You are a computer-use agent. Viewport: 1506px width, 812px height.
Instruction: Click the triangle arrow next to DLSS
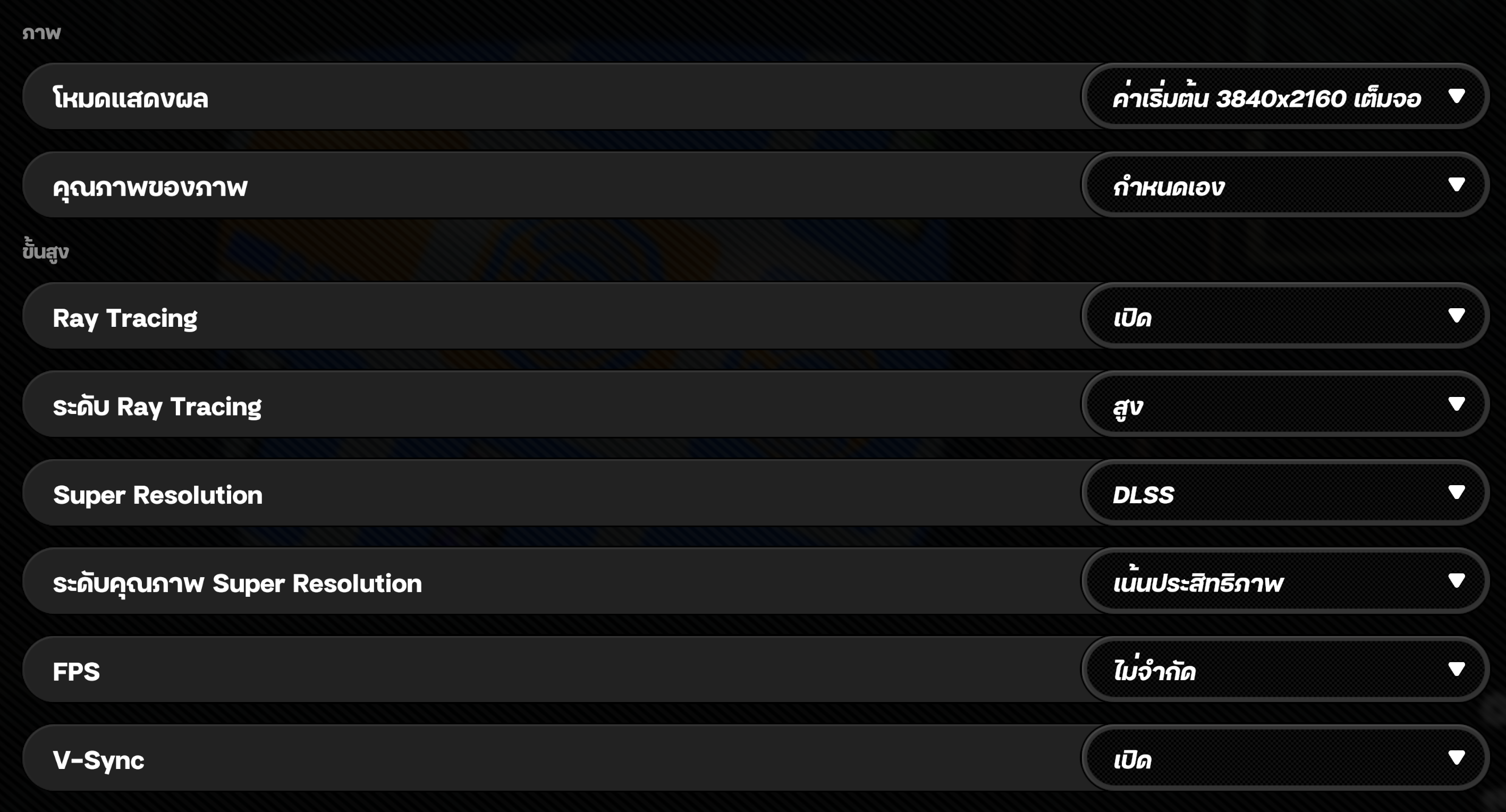tap(1456, 492)
